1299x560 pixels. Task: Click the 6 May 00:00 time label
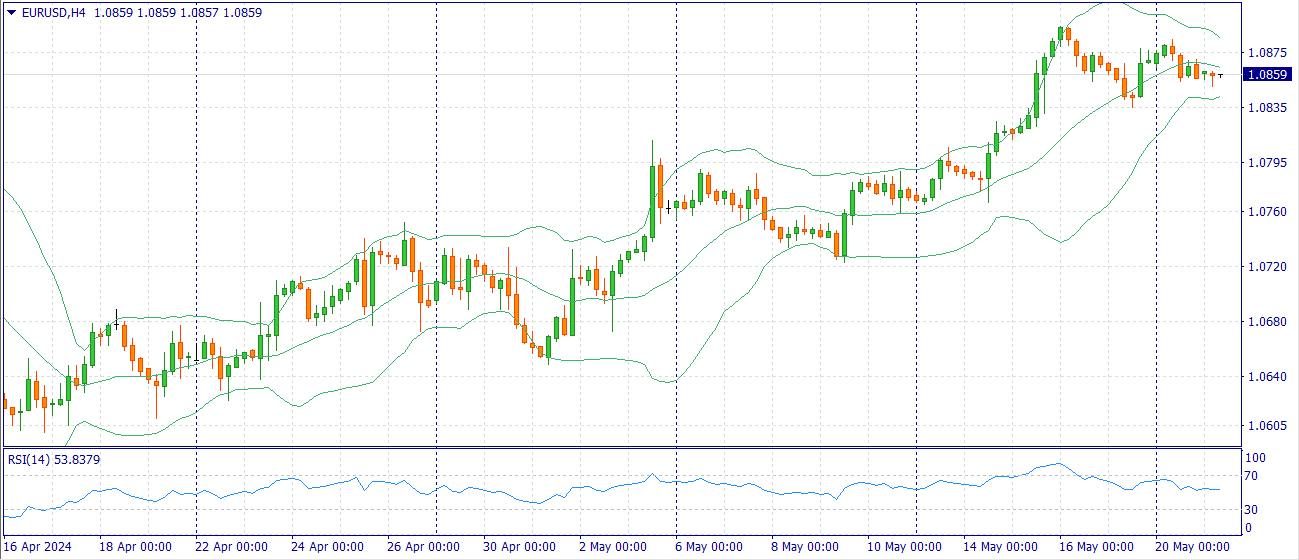coord(710,547)
